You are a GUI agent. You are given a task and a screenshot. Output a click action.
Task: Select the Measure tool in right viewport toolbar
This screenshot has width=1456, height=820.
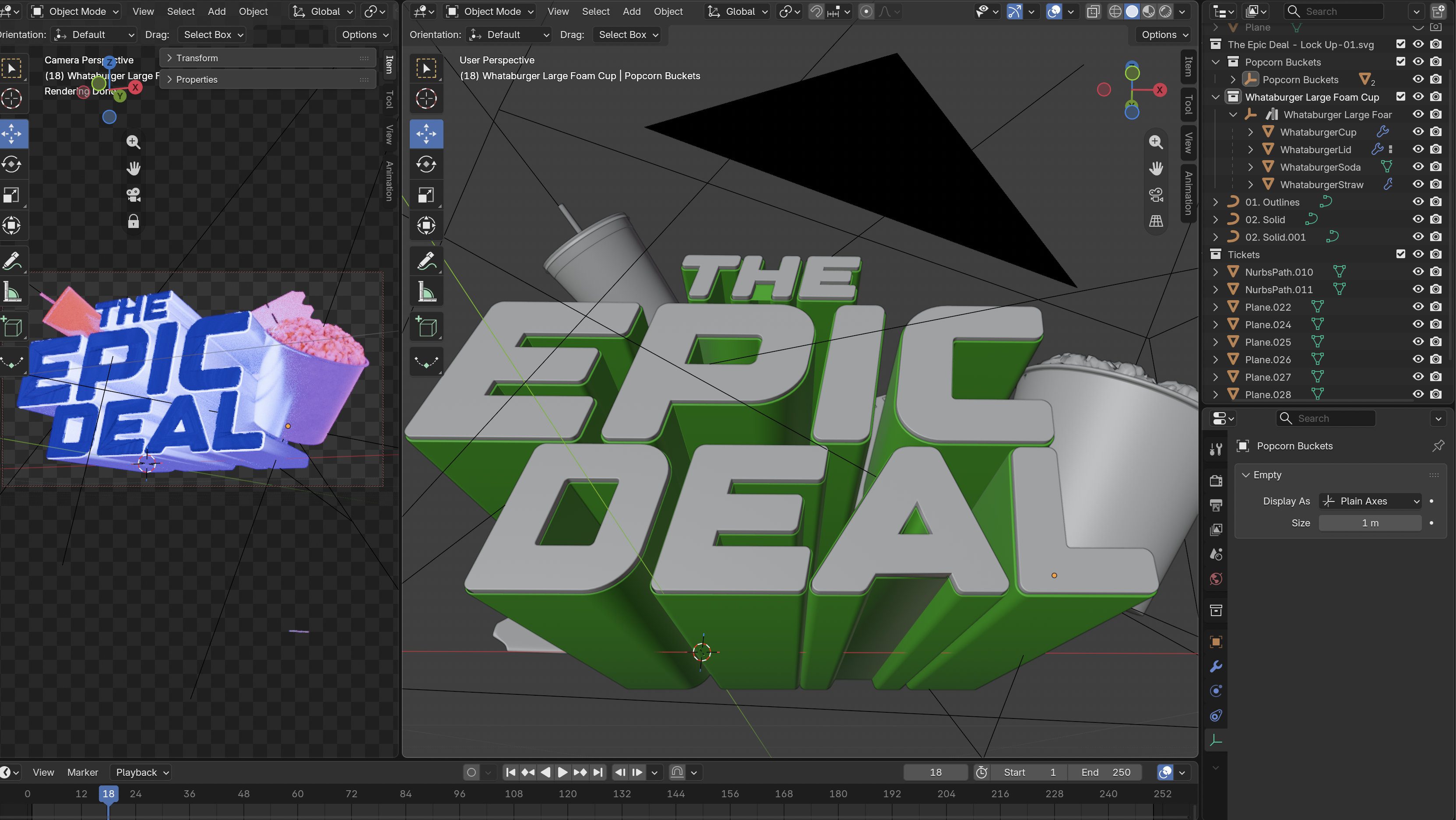(426, 291)
